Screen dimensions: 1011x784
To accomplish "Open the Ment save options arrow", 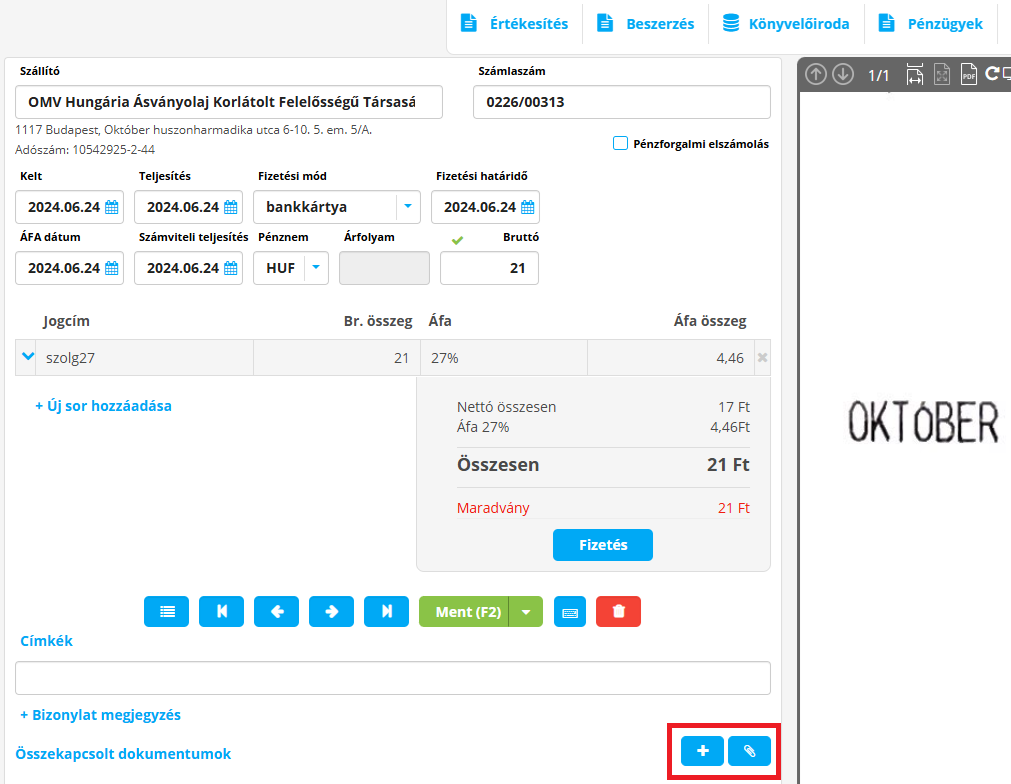I will (x=526, y=612).
